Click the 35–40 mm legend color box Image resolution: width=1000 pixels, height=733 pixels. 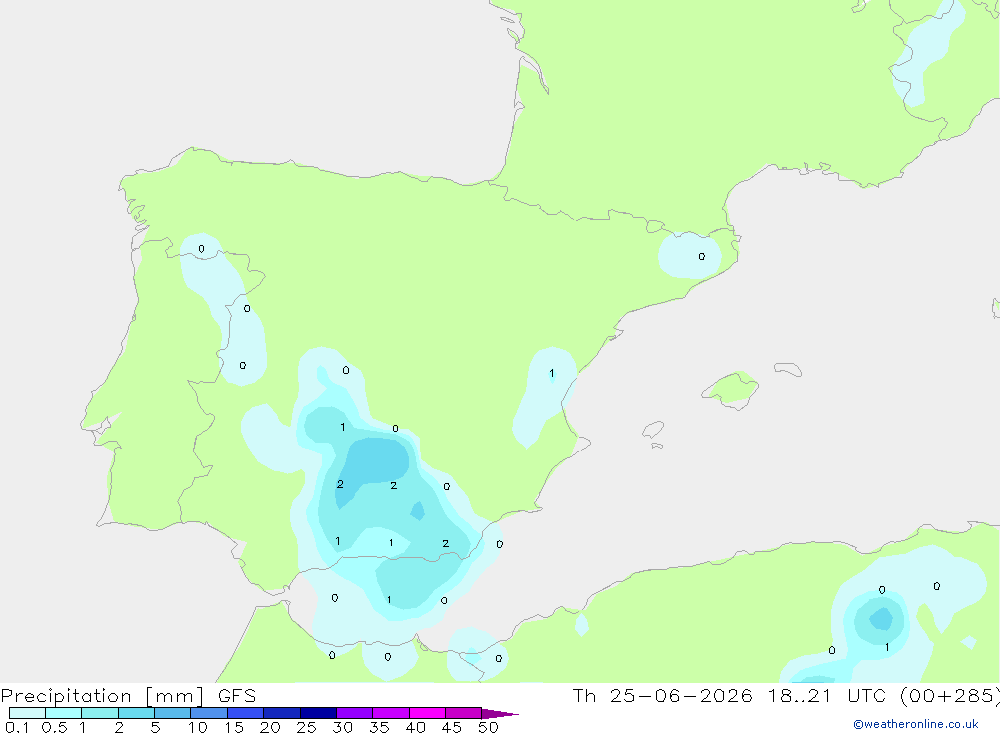pyautogui.click(x=391, y=713)
